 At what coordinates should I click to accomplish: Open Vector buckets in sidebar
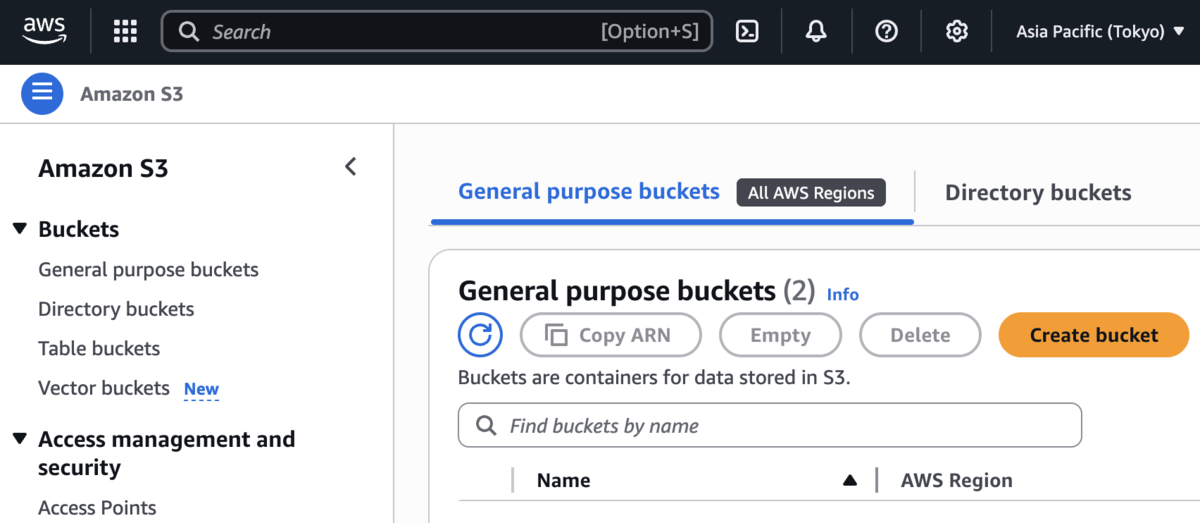tap(104, 388)
